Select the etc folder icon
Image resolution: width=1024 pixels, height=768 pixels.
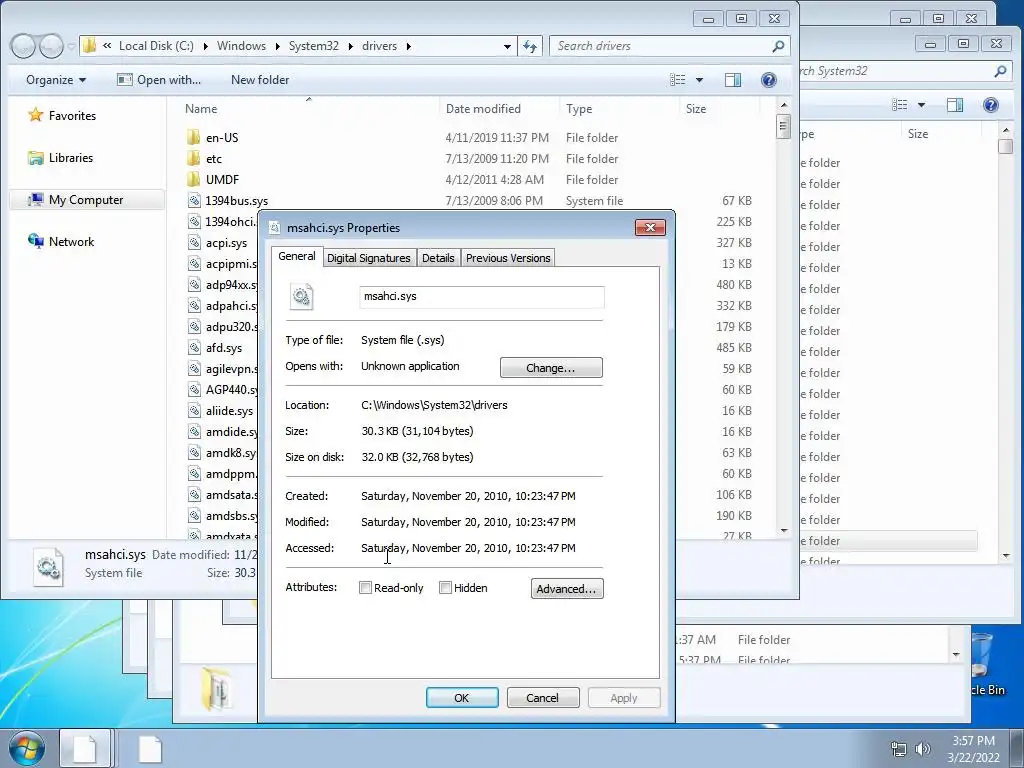click(193, 158)
